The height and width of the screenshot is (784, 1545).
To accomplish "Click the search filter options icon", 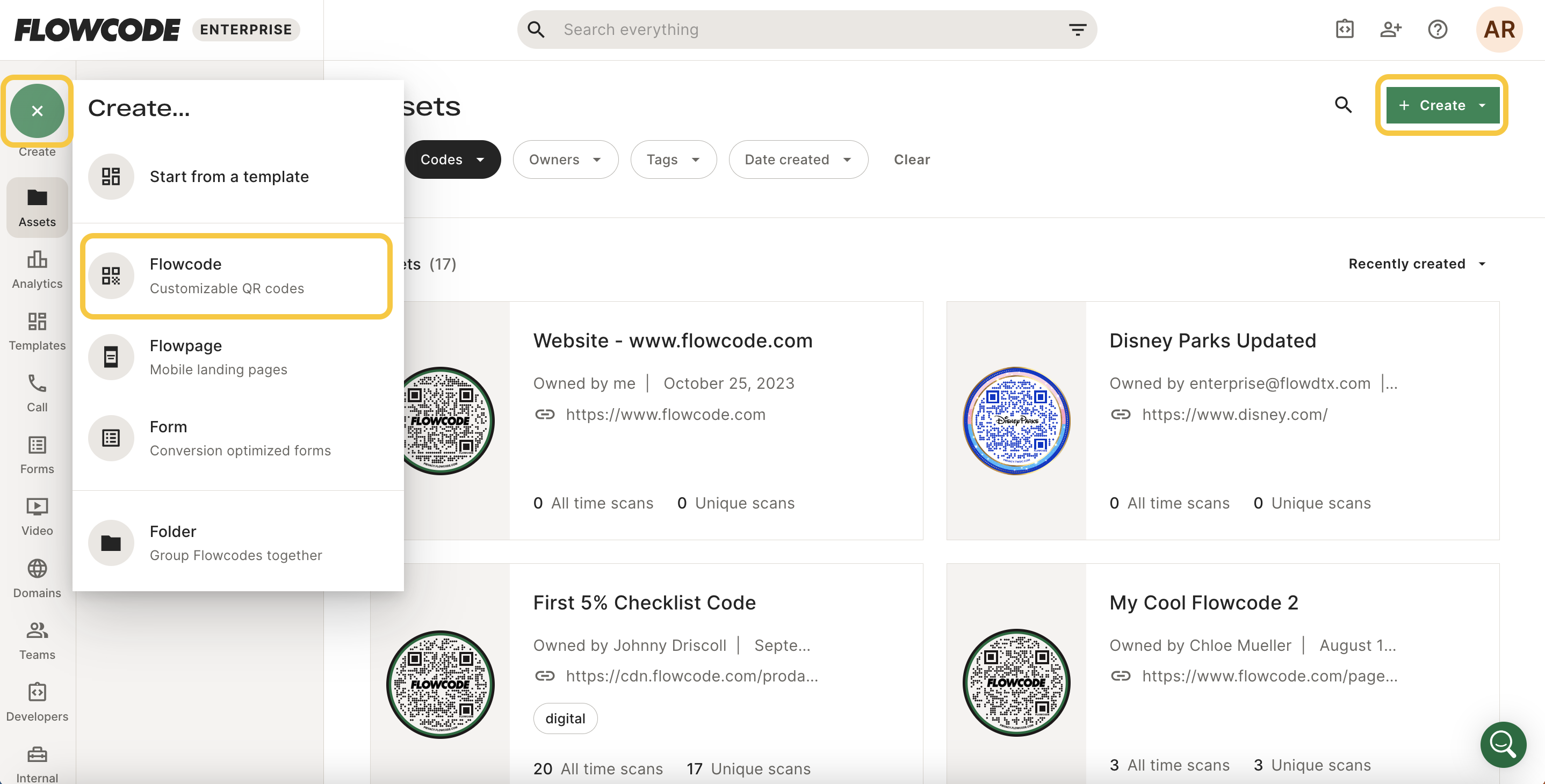I will tap(1077, 30).
